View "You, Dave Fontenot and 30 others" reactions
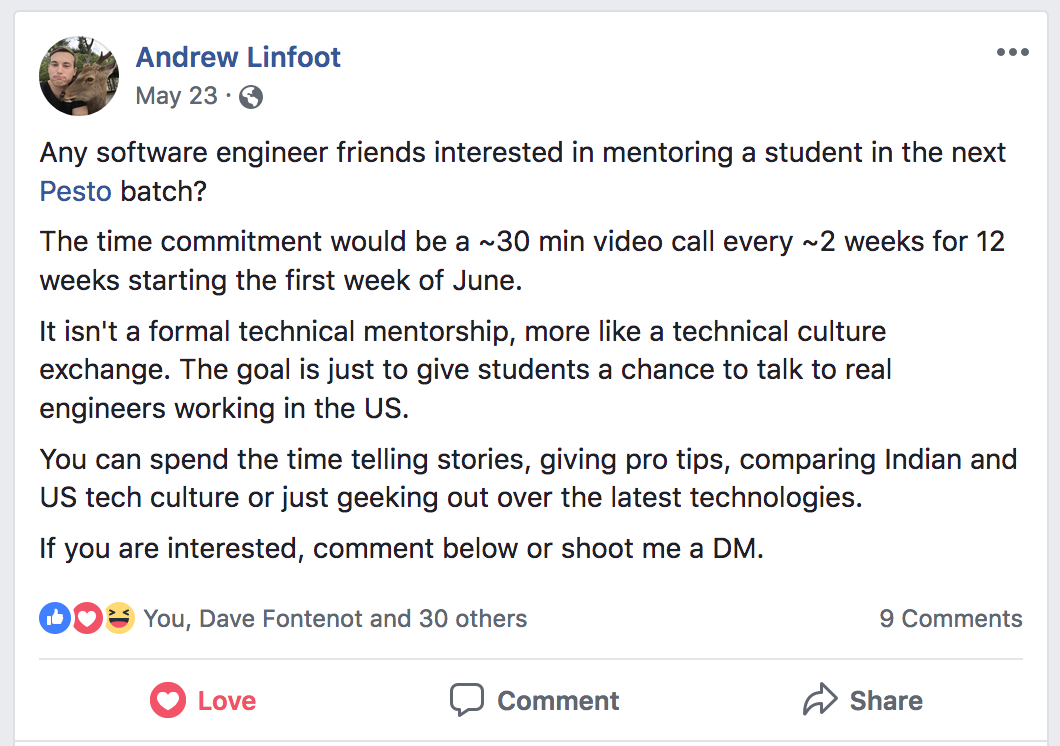 pos(335,619)
